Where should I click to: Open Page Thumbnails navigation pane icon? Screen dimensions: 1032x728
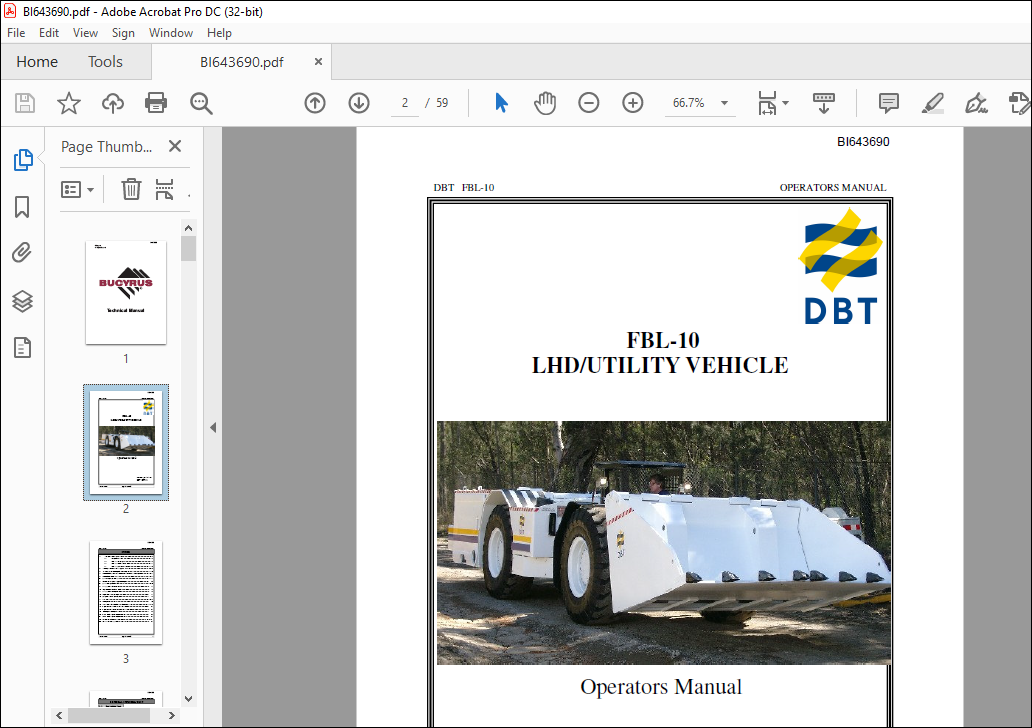coord(23,160)
